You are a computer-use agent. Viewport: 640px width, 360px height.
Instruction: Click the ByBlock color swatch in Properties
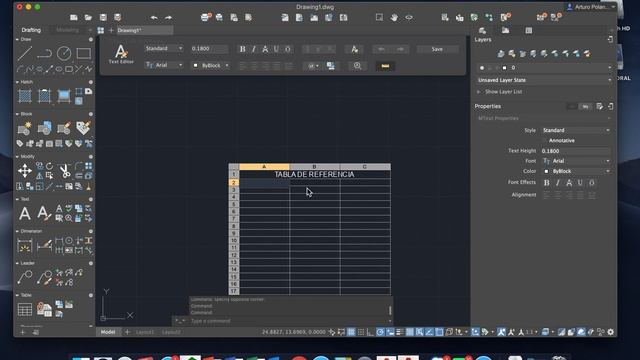[547, 171]
